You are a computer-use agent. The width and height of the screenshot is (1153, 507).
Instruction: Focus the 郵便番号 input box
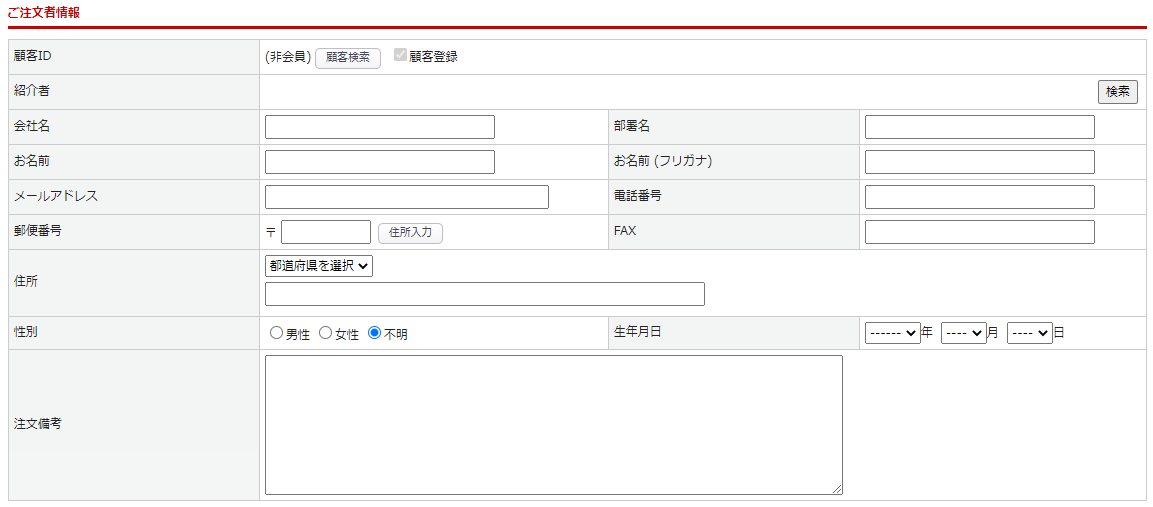[326, 232]
